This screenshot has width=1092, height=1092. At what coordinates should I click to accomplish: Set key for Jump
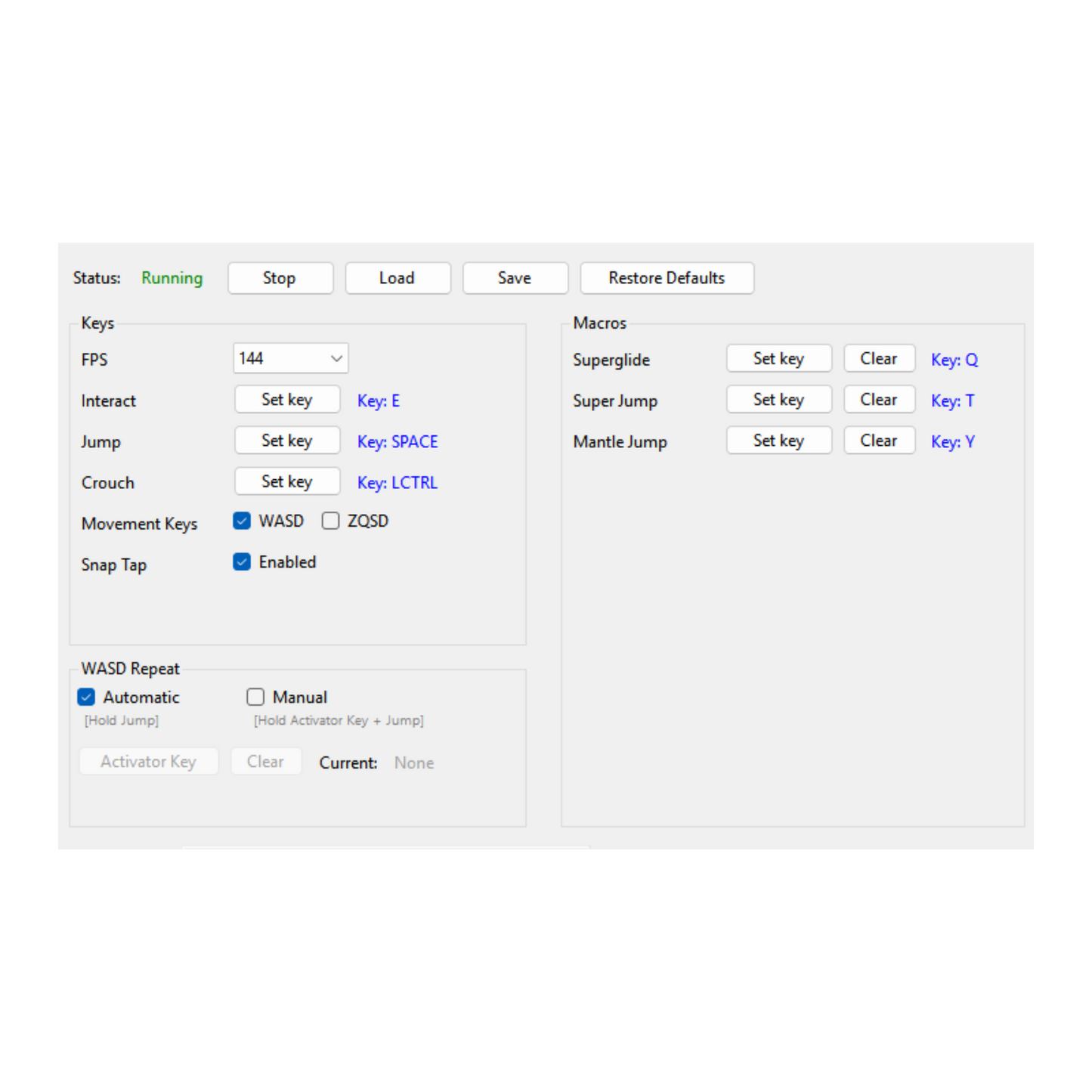tap(287, 440)
